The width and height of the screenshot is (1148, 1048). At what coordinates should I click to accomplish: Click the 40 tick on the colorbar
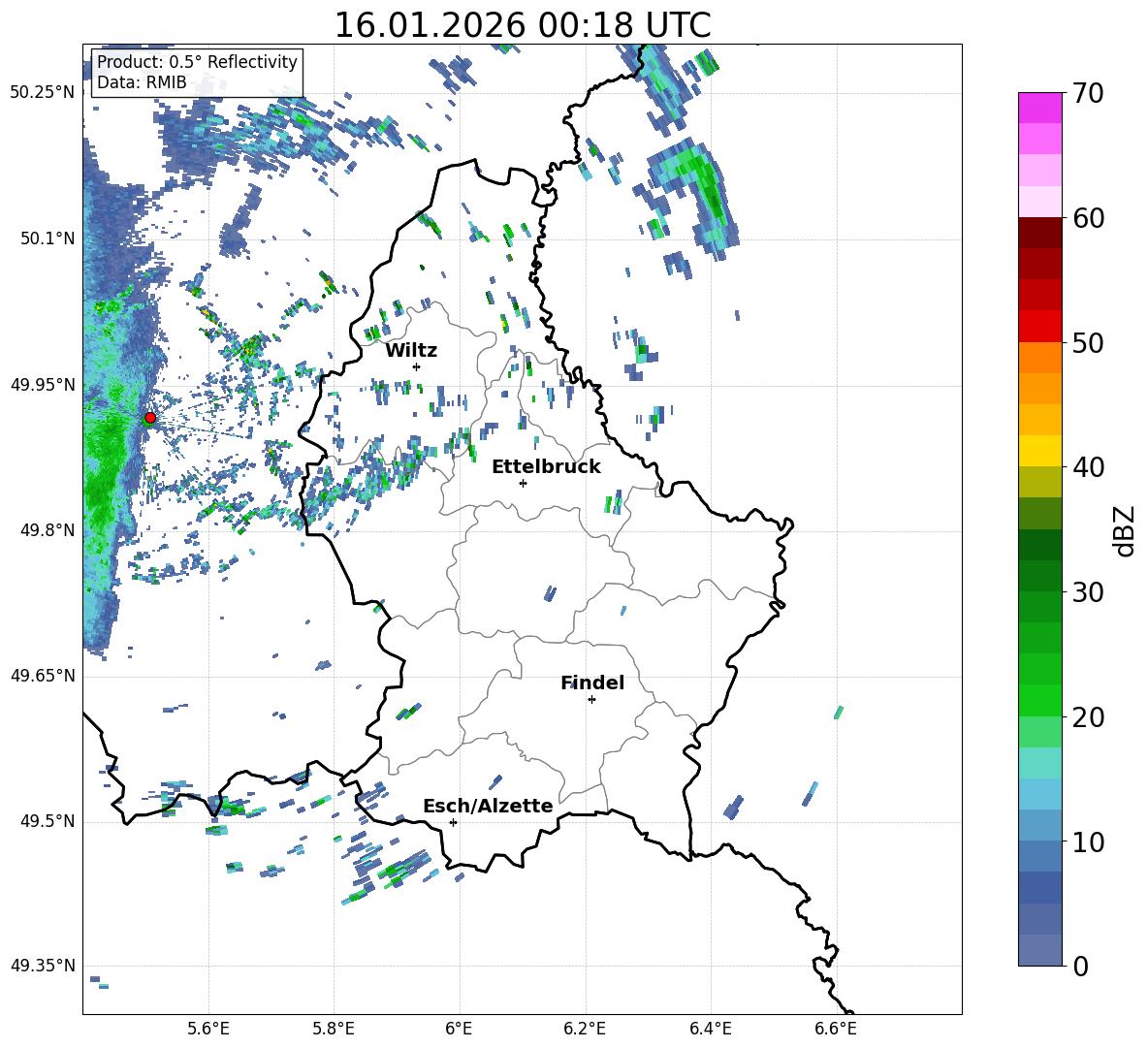[1088, 467]
